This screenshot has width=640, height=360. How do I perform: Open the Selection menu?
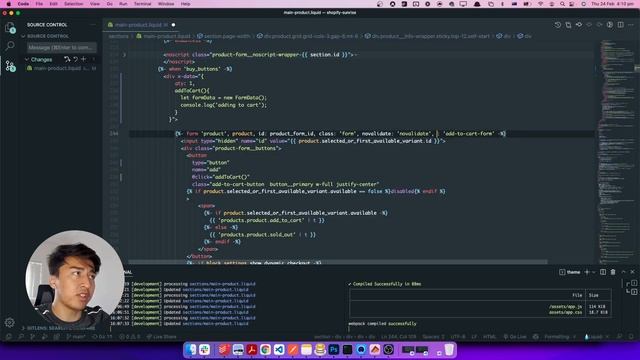click(73, 4)
